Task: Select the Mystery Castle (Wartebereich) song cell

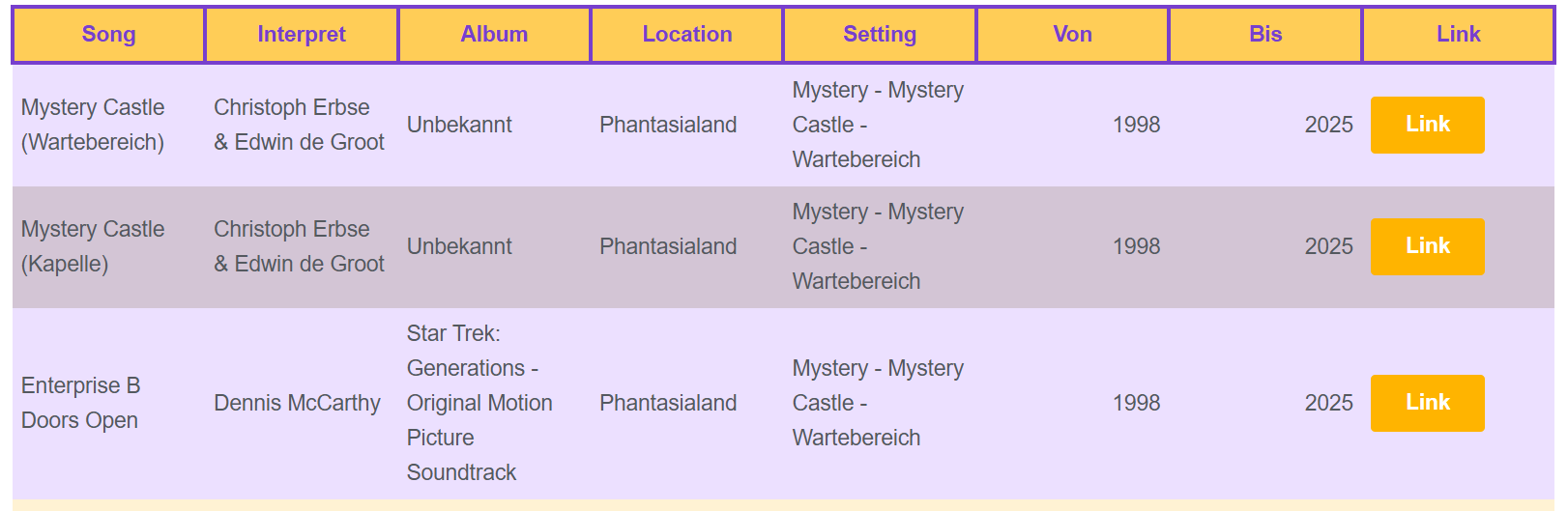Action: coord(93,125)
